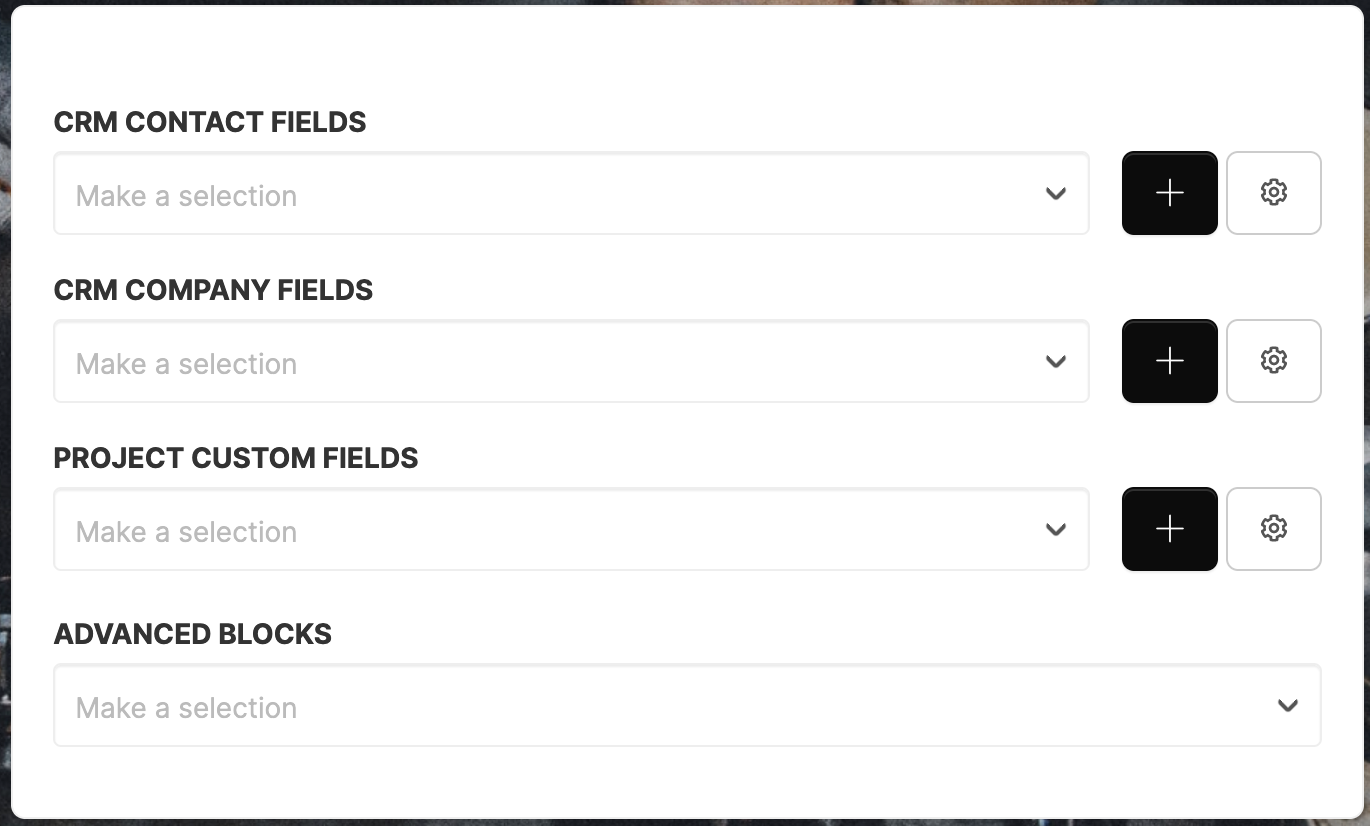This screenshot has height=826, width=1370.
Task: Add a new CRM contact field with plus button
Action: pos(1169,193)
